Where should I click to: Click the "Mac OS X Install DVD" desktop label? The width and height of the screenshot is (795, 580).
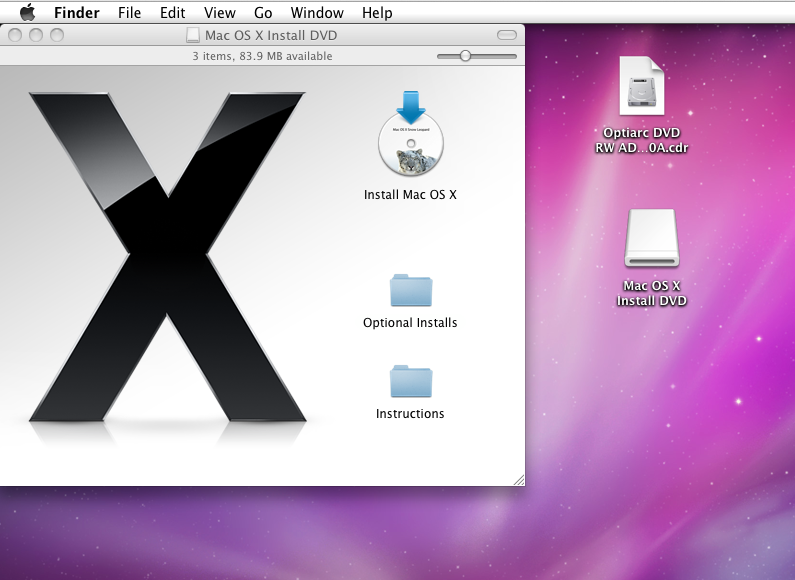click(652, 293)
